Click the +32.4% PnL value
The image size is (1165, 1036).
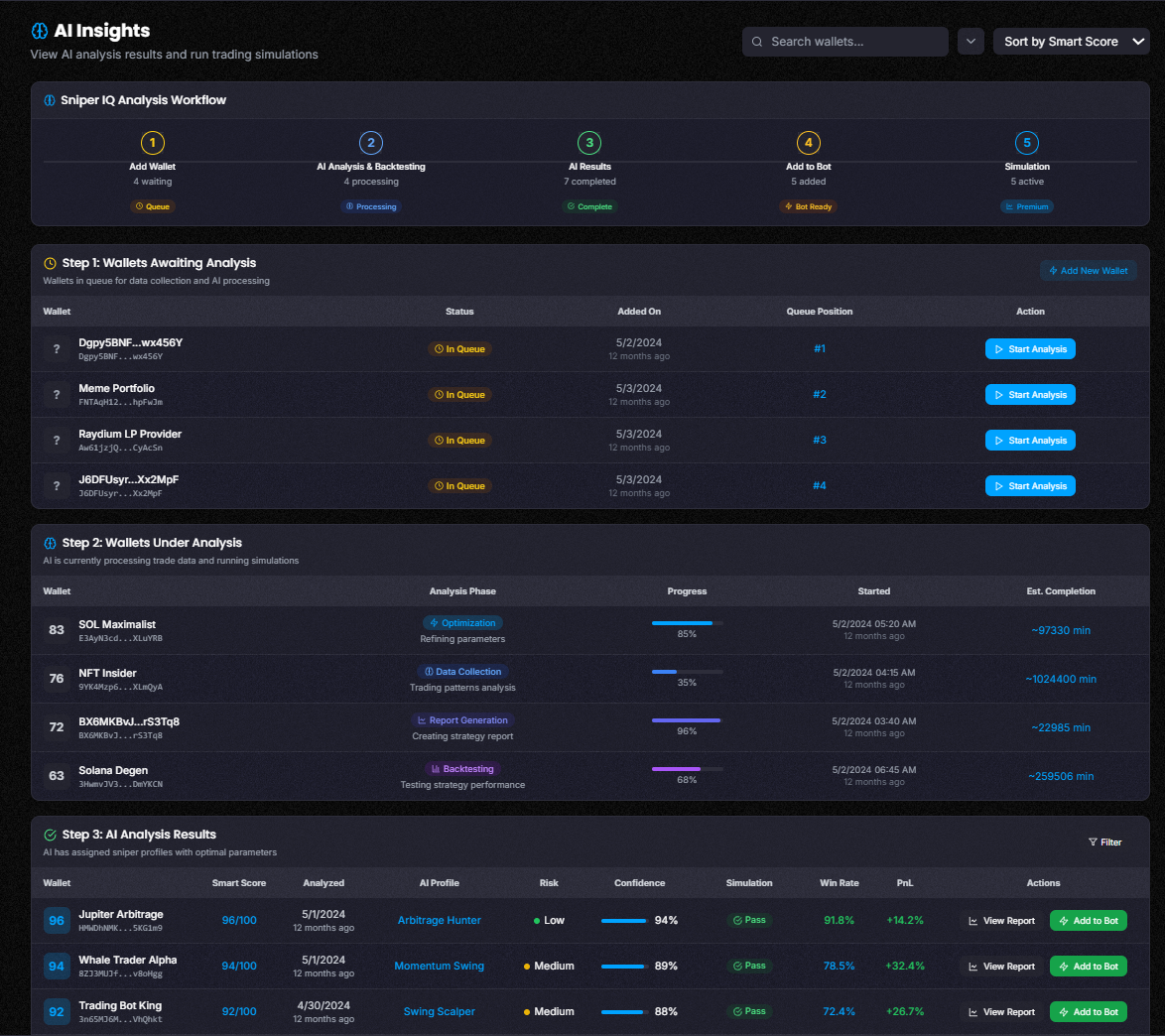tap(904, 967)
